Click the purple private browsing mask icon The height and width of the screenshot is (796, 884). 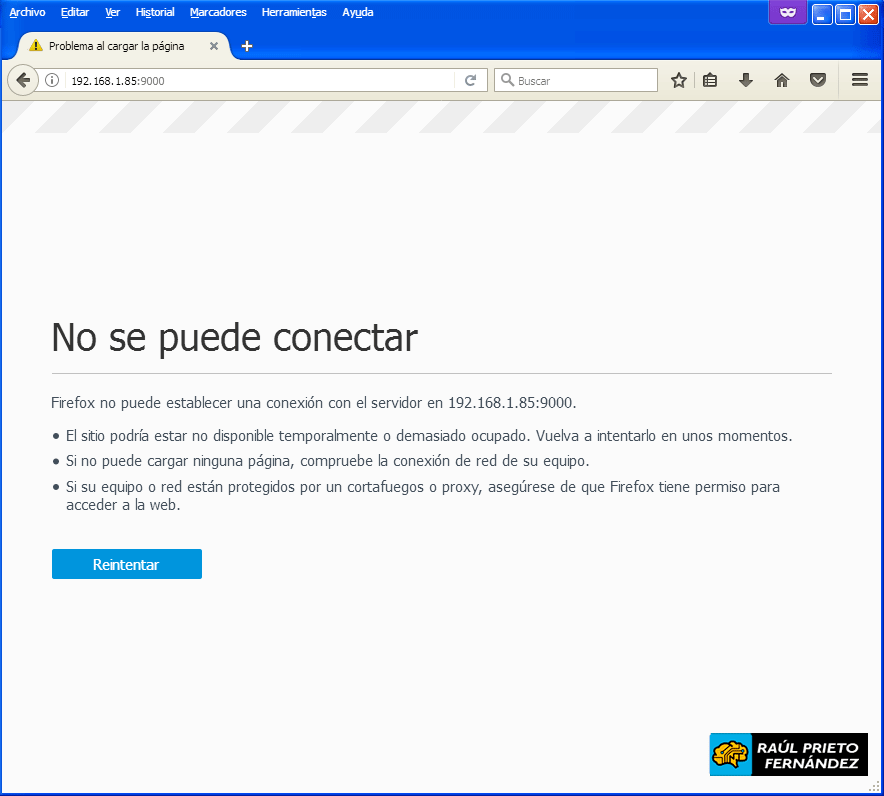pos(787,13)
